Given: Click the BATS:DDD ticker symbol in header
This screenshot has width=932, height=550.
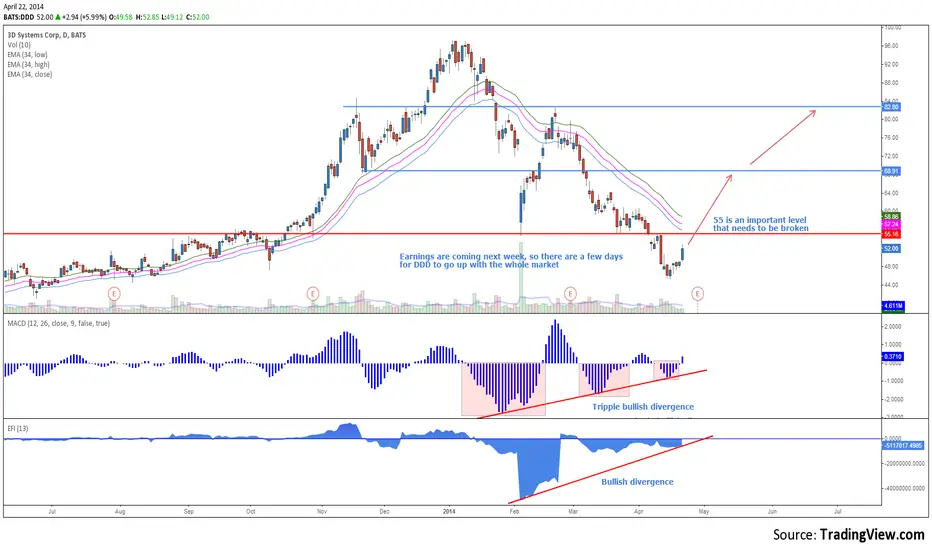Looking at the screenshot, I should tap(19, 17).
